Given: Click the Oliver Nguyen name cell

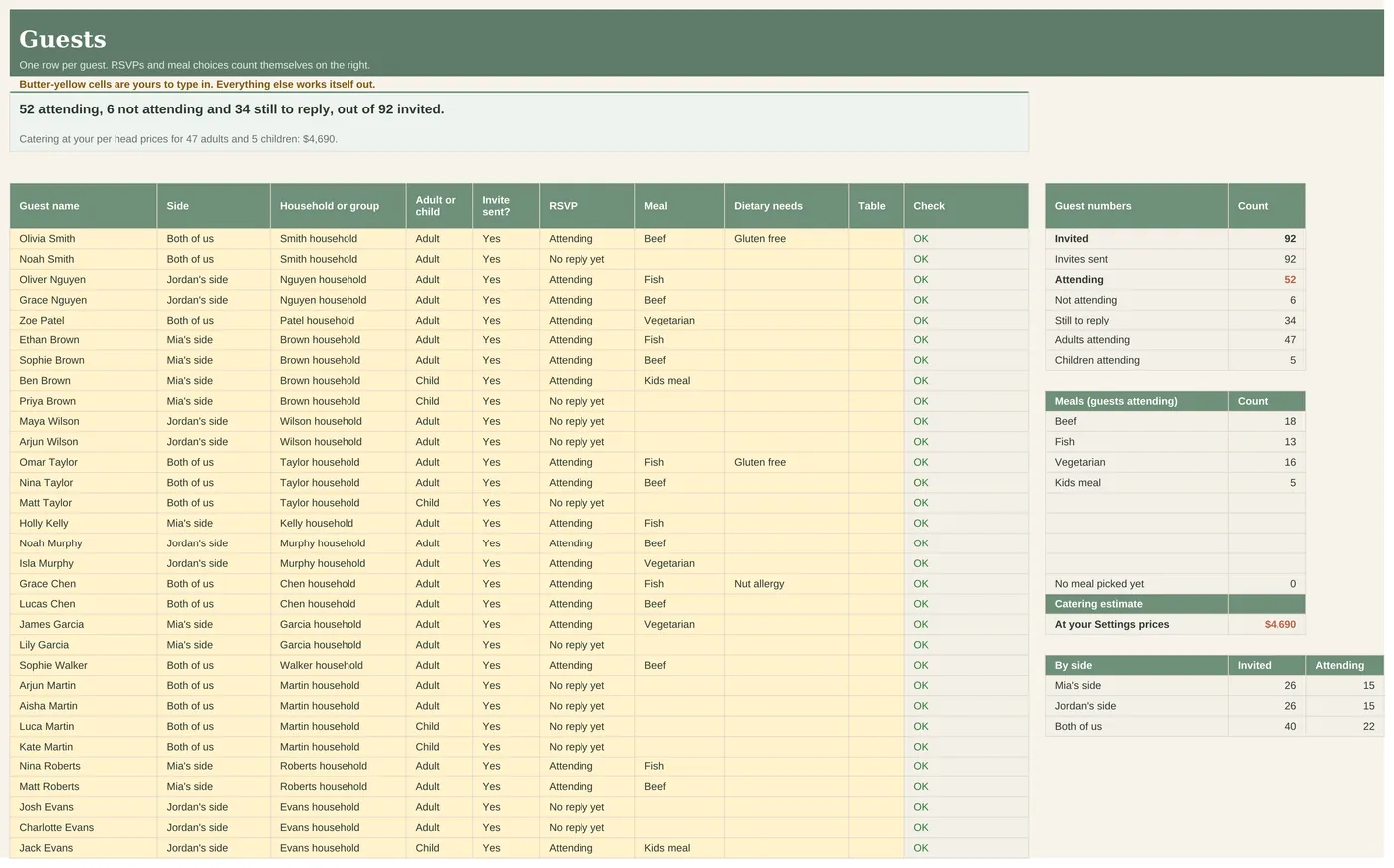Looking at the screenshot, I should pyautogui.click(x=84, y=280).
